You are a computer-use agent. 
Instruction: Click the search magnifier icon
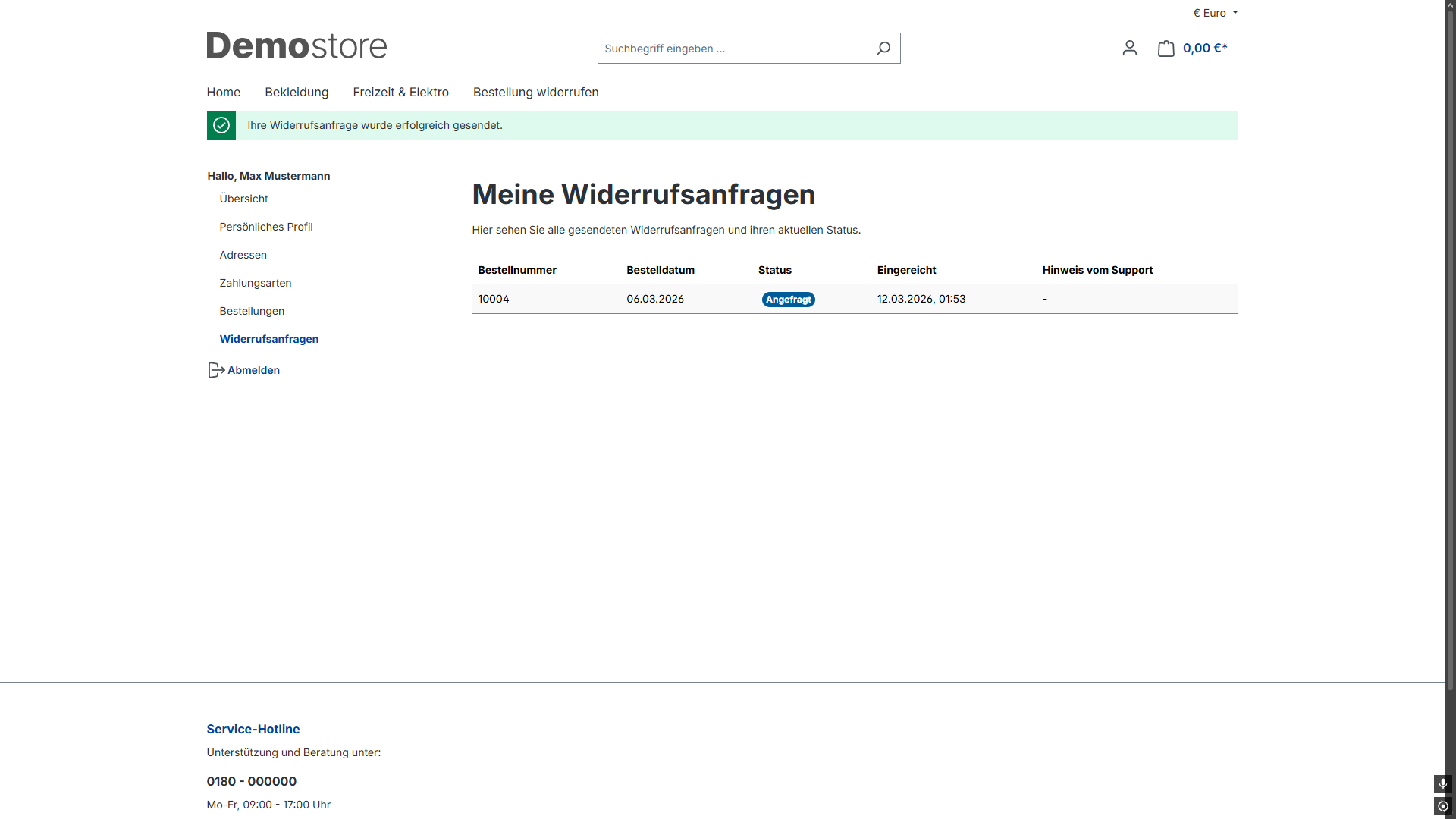click(883, 49)
